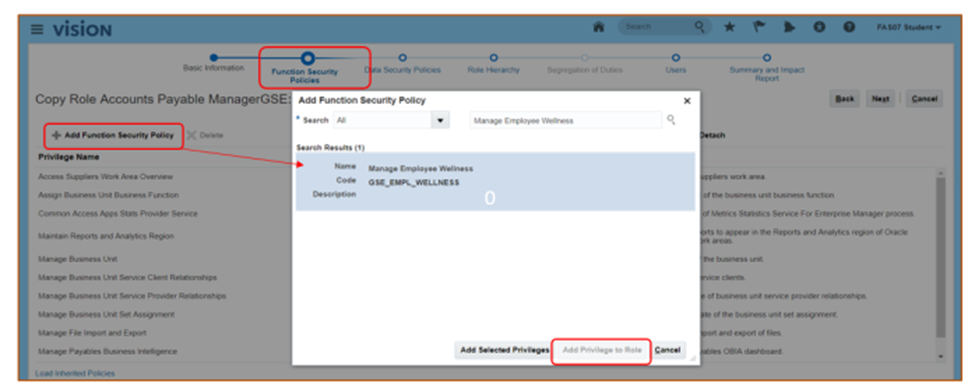975x388 pixels.
Task: Click the VISION logo
Action: tap(81, 29)
